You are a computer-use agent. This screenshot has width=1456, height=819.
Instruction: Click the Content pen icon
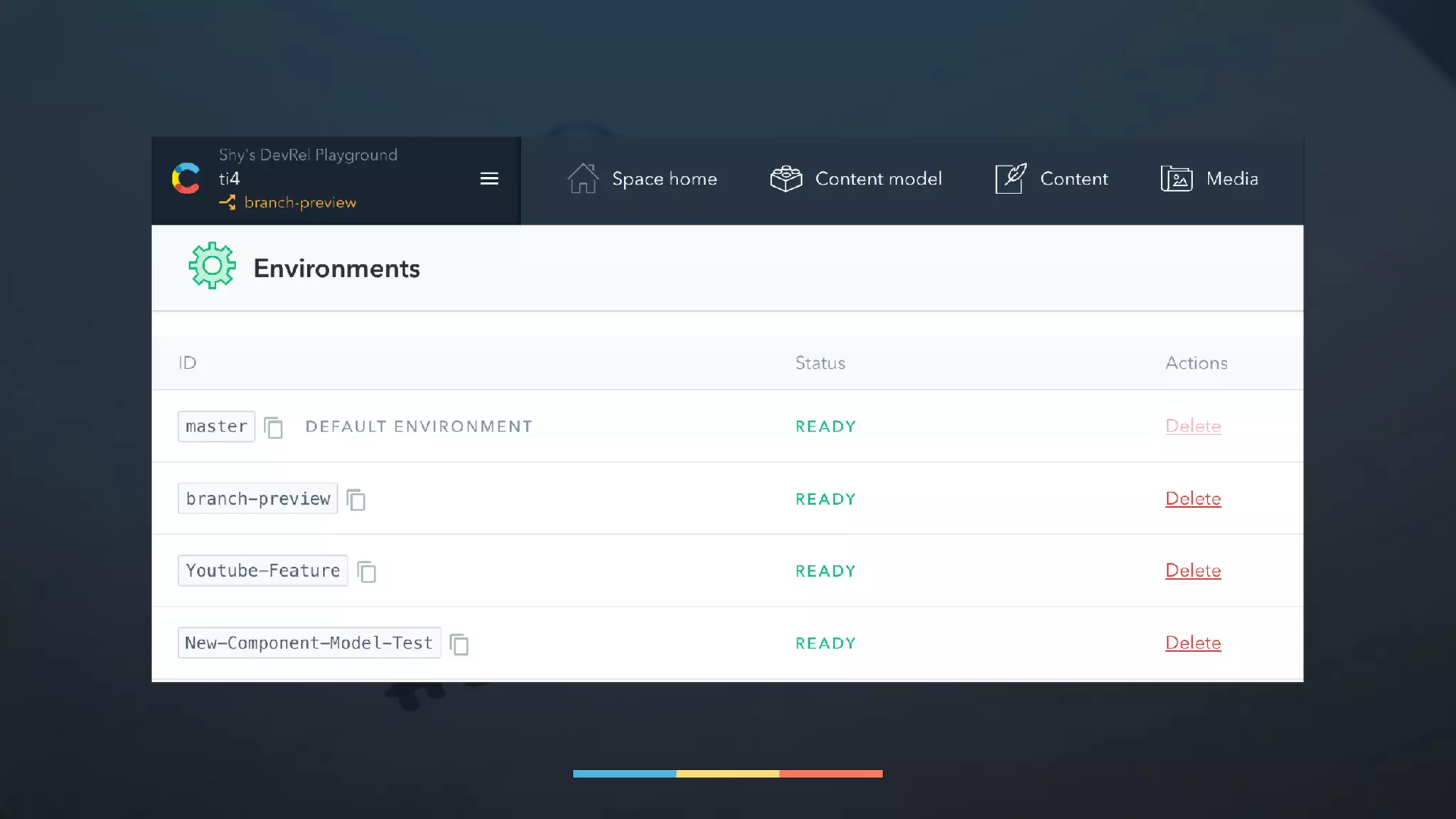pos(1010,178)
